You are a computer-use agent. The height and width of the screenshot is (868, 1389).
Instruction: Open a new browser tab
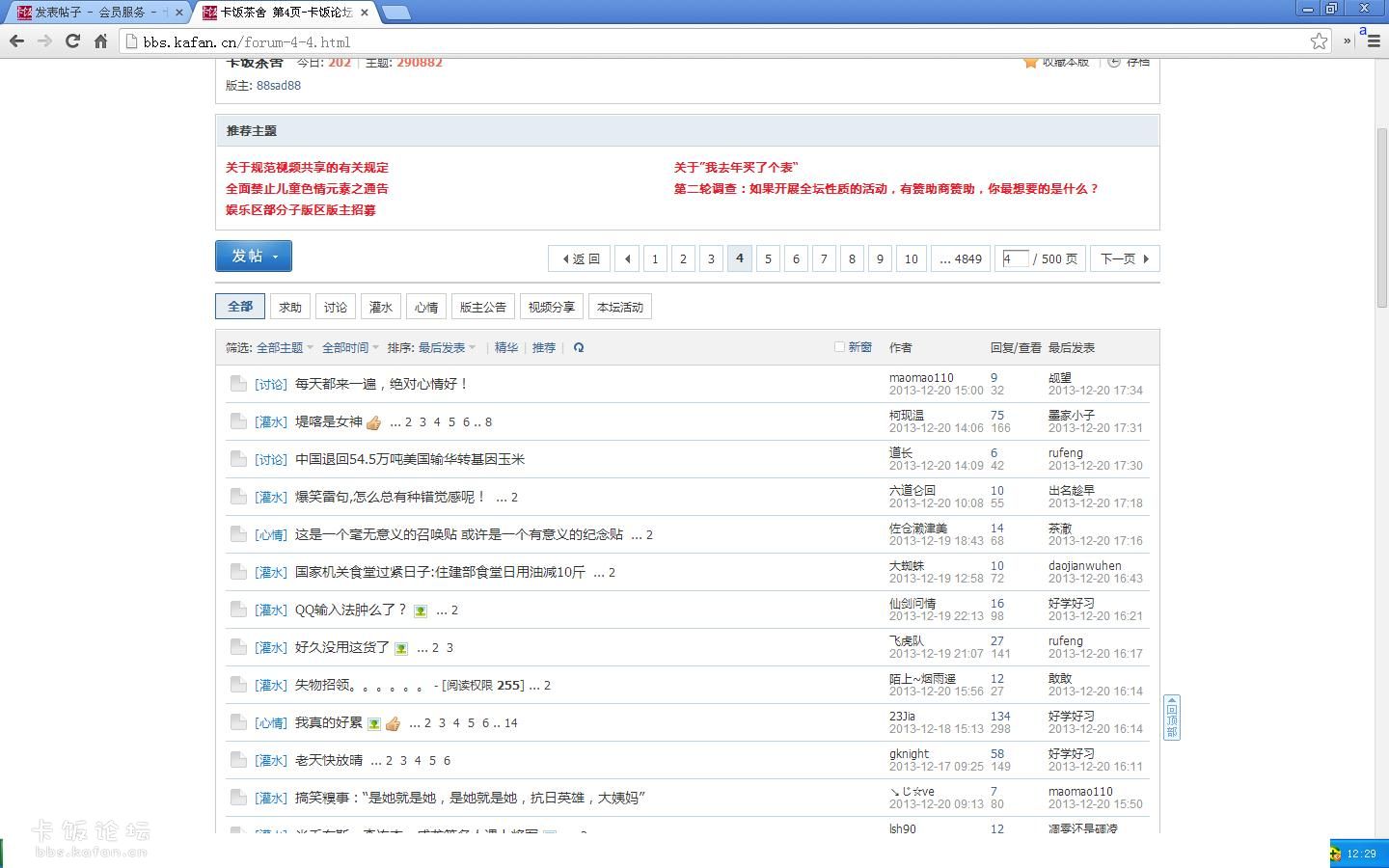395,13
